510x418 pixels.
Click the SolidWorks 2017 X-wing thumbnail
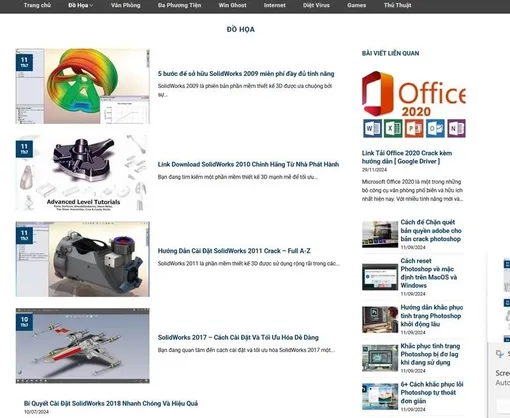(83, 346)
